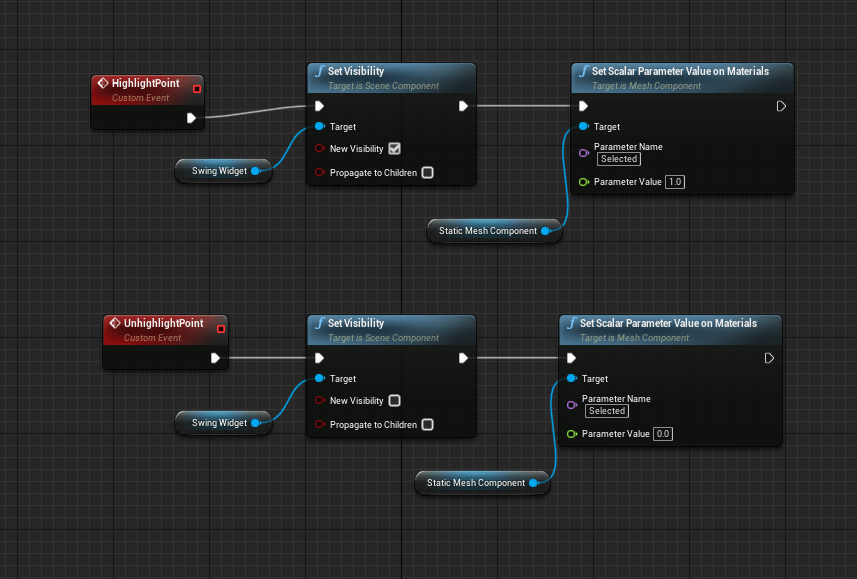Click UnhighlightPoint event execution output pin
The height and width of the screenshot is (579, 857).
215,358
